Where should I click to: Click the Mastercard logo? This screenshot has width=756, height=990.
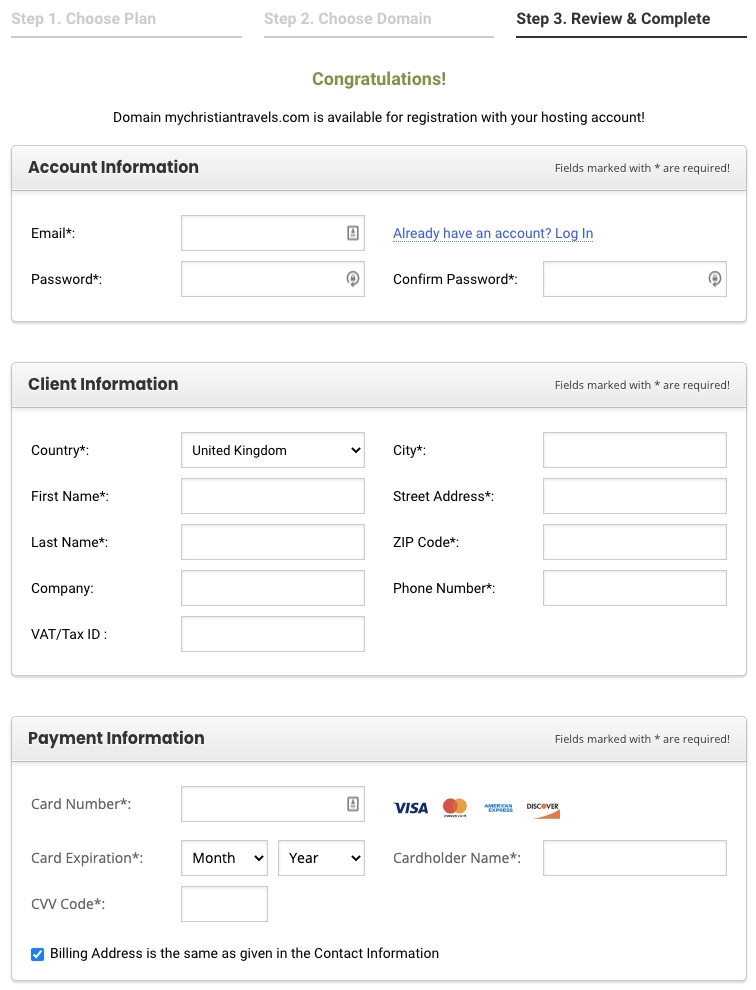click(x=455, y=807)
